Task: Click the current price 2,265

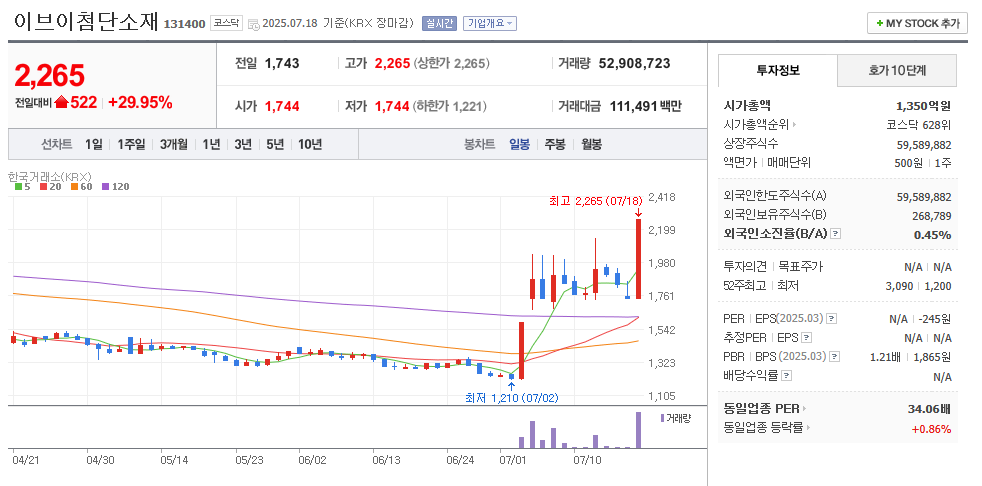Action: tap(49, 76)
